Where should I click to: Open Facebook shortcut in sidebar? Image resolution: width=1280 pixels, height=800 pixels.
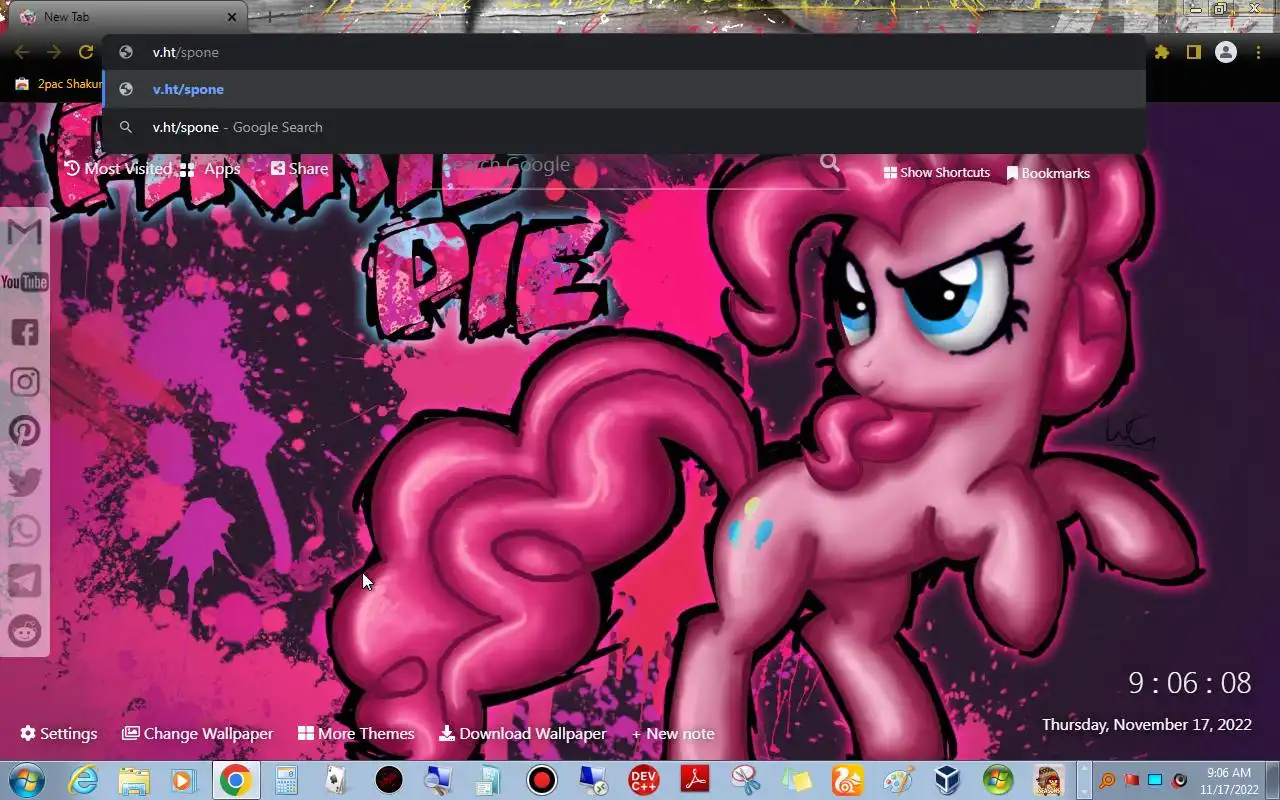24,332
